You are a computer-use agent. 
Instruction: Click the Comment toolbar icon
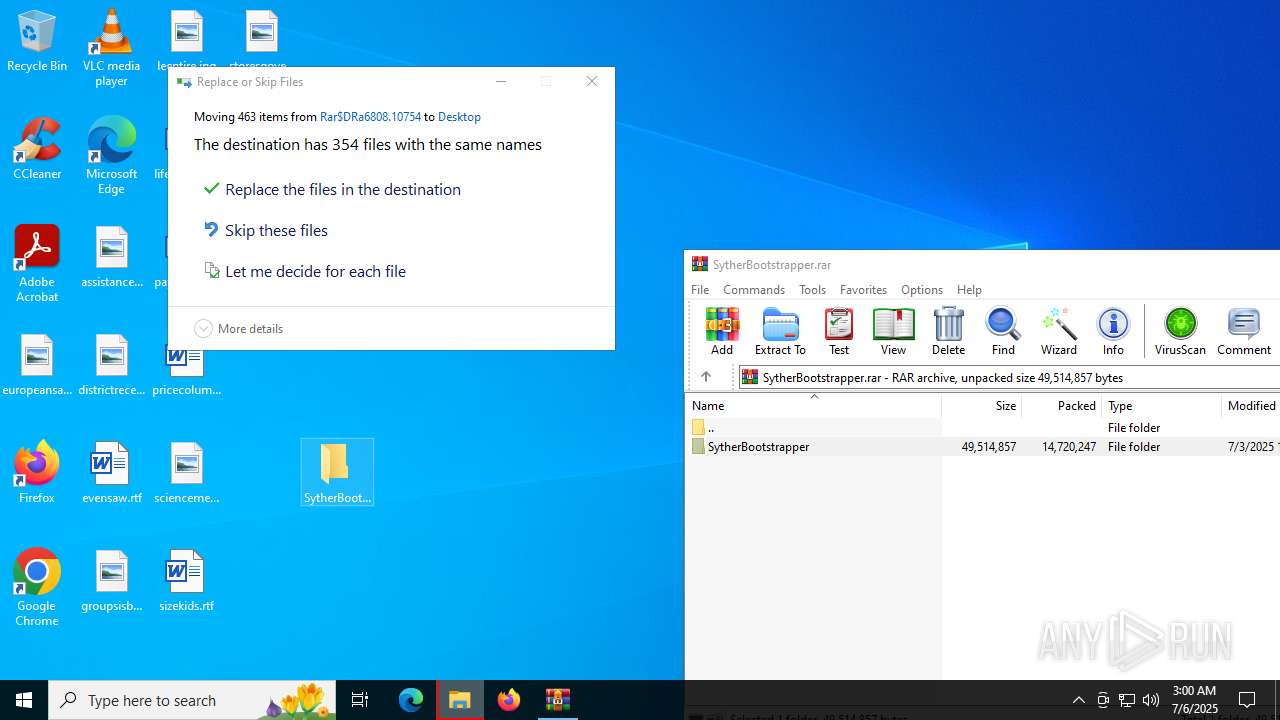pyautogui.click(x=1244, y=332)
